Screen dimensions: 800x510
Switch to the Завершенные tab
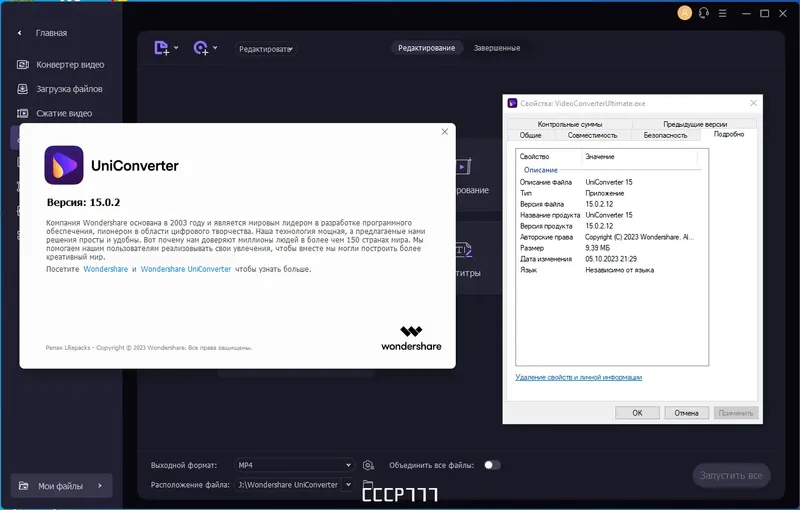pos(497,48)
